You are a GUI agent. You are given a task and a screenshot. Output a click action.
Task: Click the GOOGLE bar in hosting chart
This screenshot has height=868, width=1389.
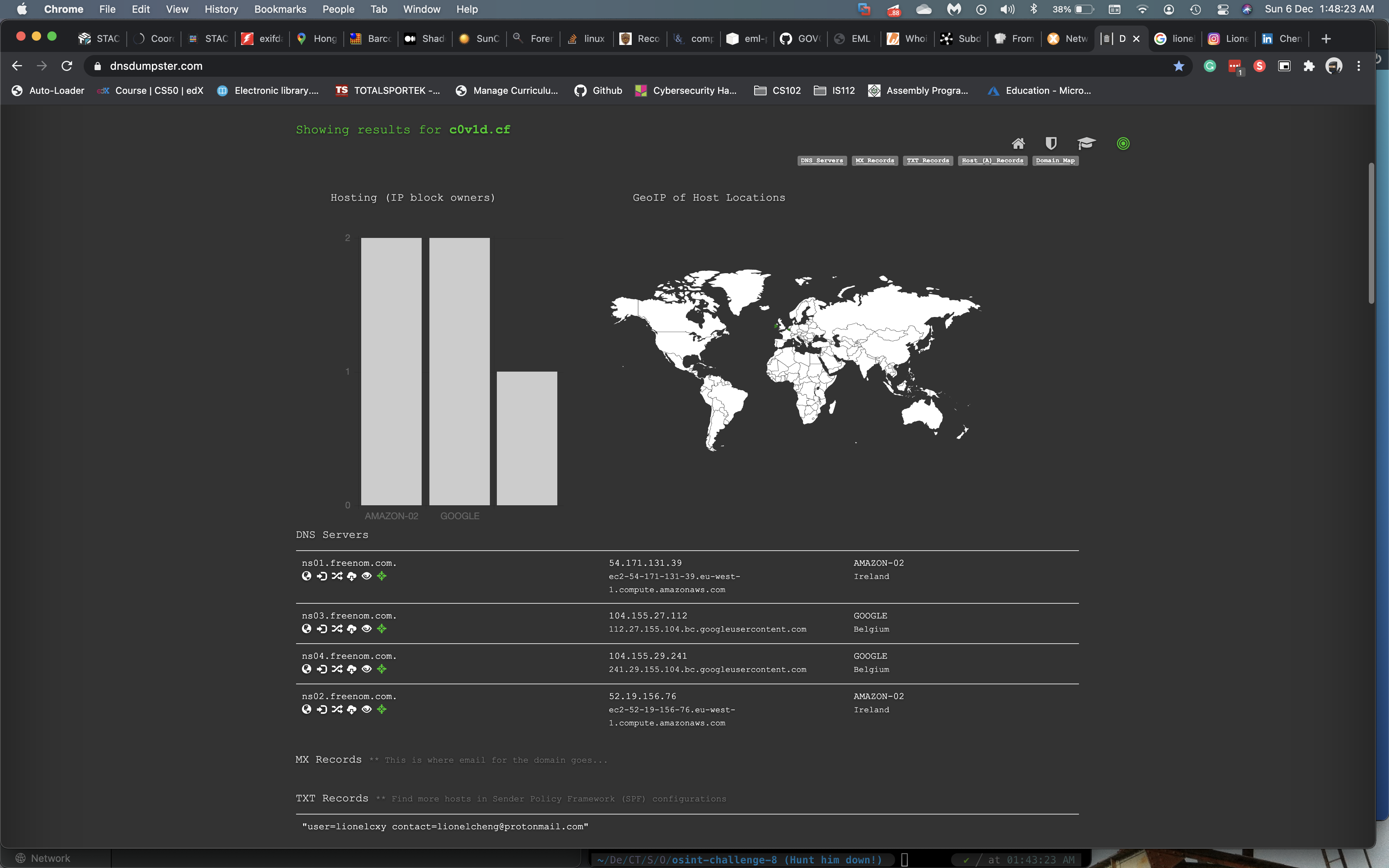tap(460, 372)
